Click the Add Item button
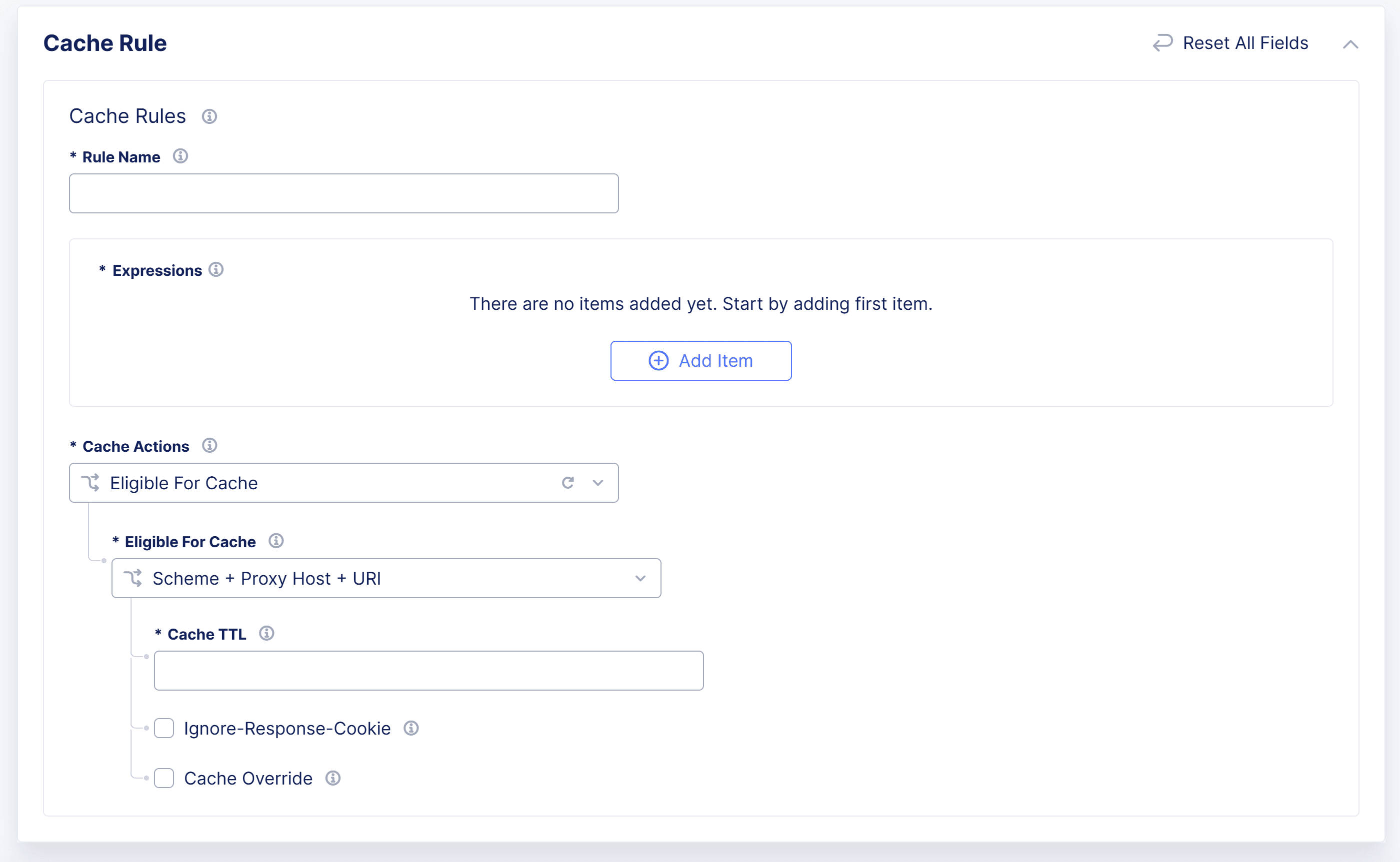1400x862 pixels. tap(700, 361)
